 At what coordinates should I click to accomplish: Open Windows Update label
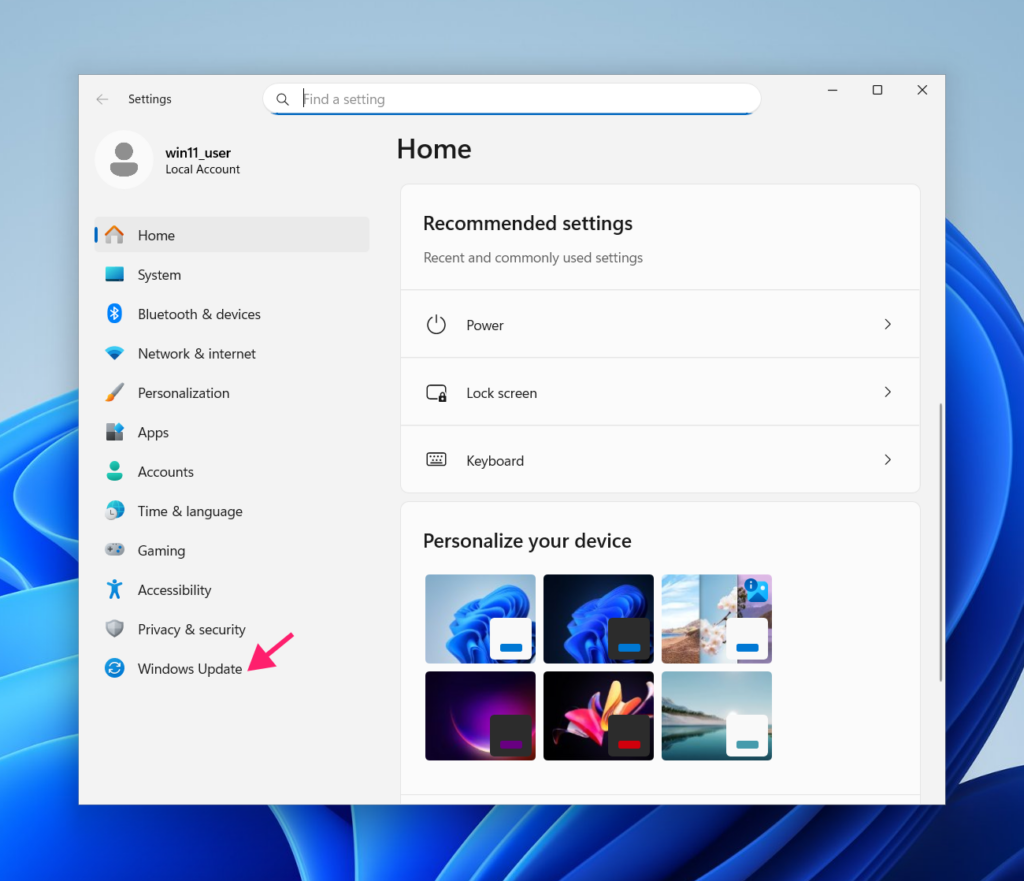(x=189, y=669)
